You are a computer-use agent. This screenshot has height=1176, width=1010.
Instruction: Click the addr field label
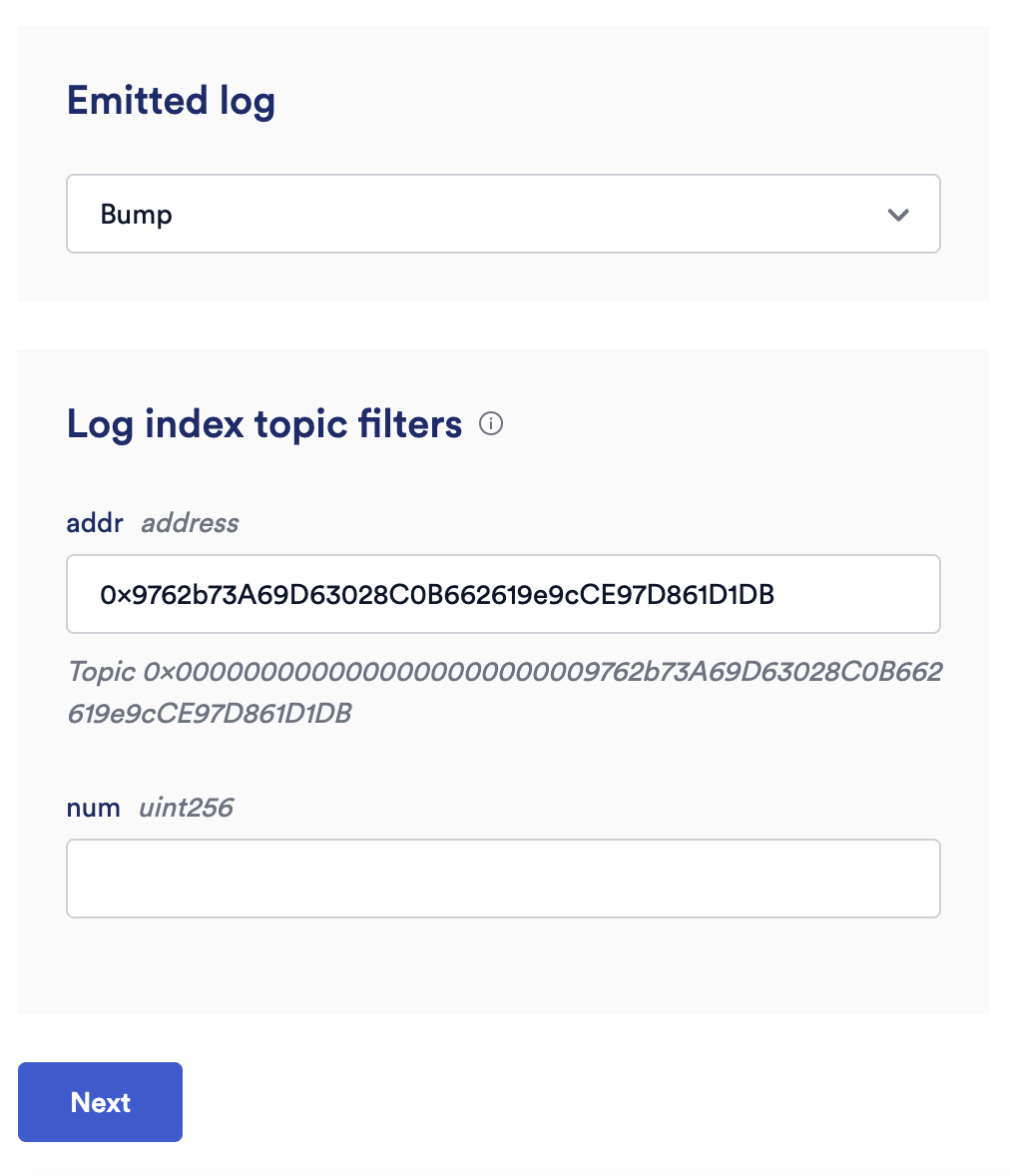(95, 523)
